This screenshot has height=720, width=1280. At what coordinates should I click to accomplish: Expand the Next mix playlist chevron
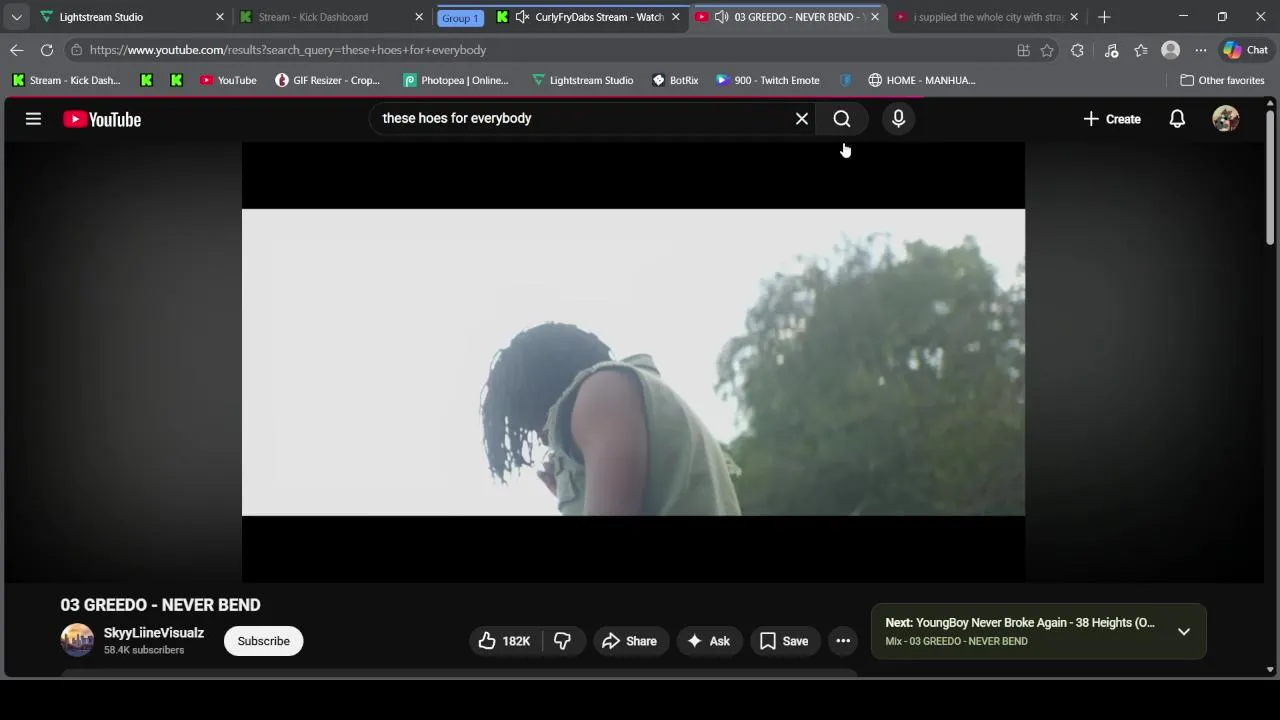tap(1184, 632)
